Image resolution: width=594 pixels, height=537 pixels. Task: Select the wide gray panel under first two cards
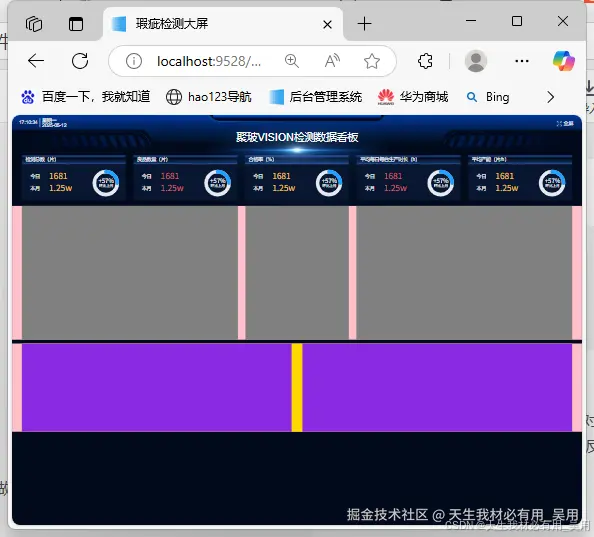(130, 273)
